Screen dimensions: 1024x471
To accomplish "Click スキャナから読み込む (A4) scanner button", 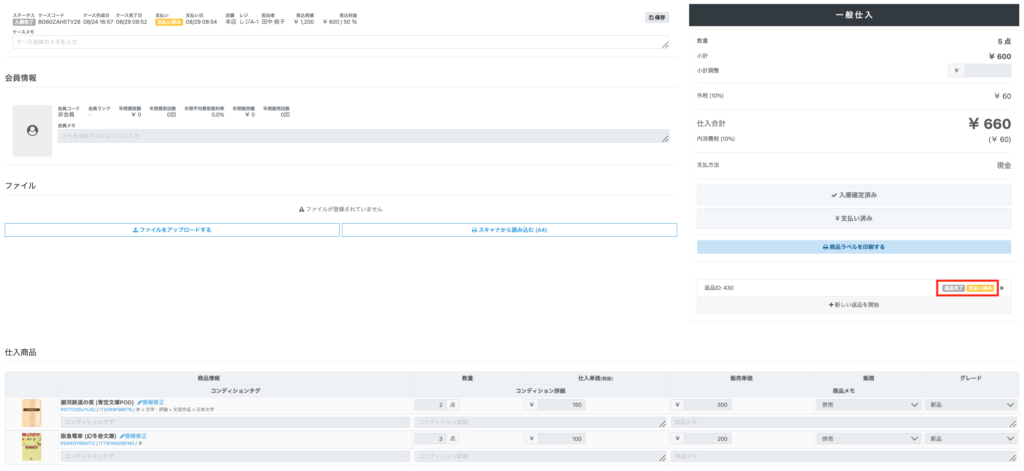I will click(509, 230).
